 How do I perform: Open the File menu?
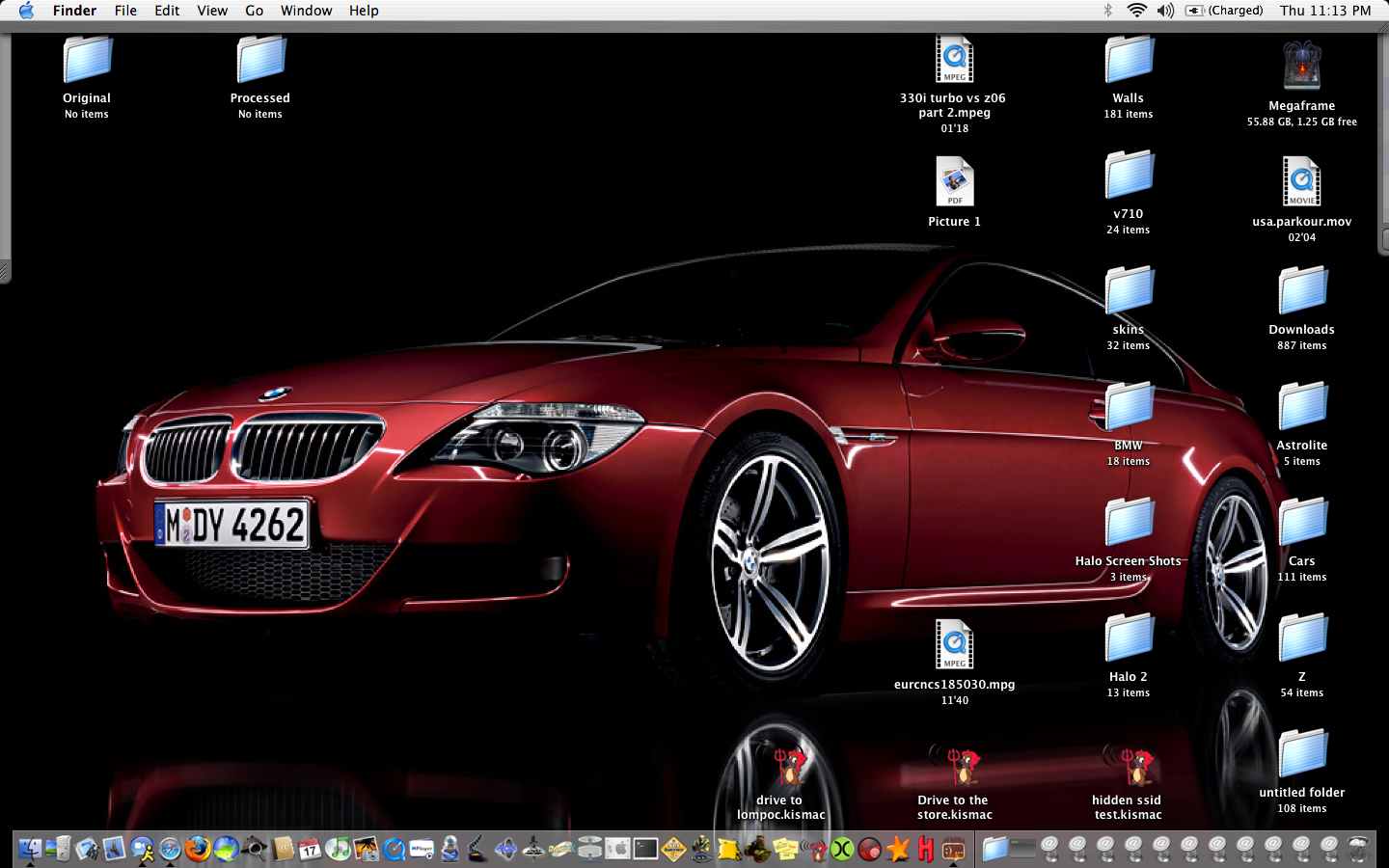click(x=125, y=11)
